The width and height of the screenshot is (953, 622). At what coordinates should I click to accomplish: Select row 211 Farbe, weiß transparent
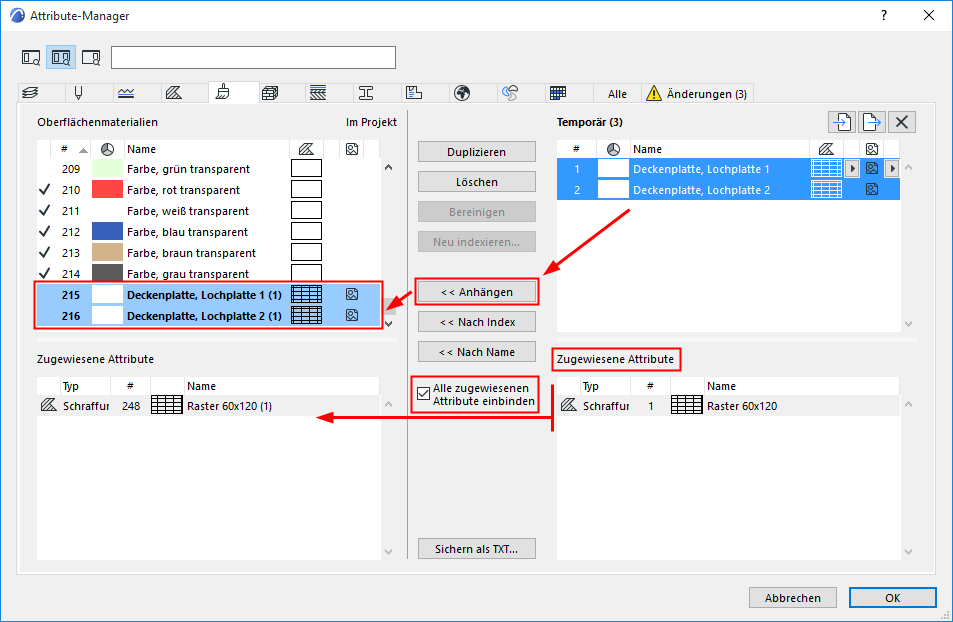click(208, 211)
